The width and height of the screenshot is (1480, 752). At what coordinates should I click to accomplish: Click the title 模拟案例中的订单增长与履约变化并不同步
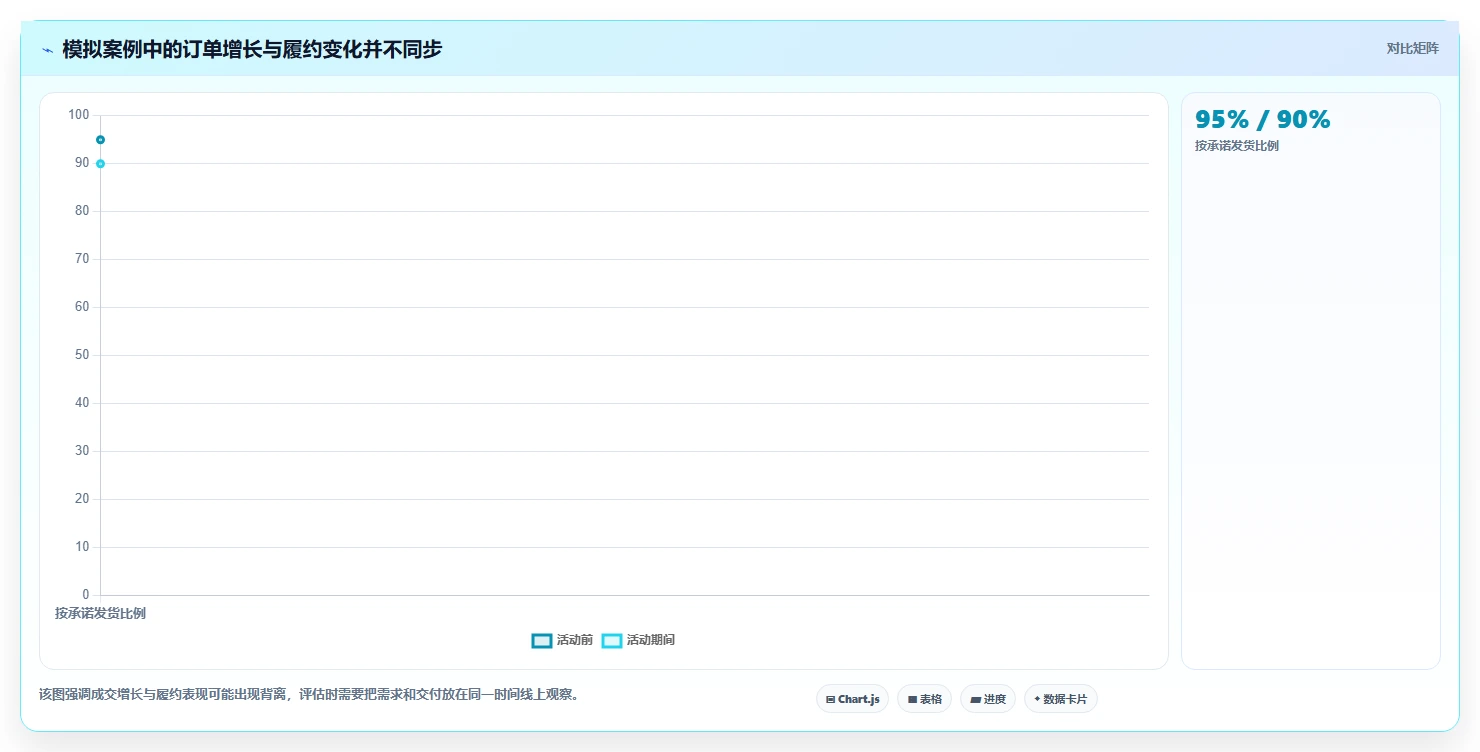(x=252, y=49)
